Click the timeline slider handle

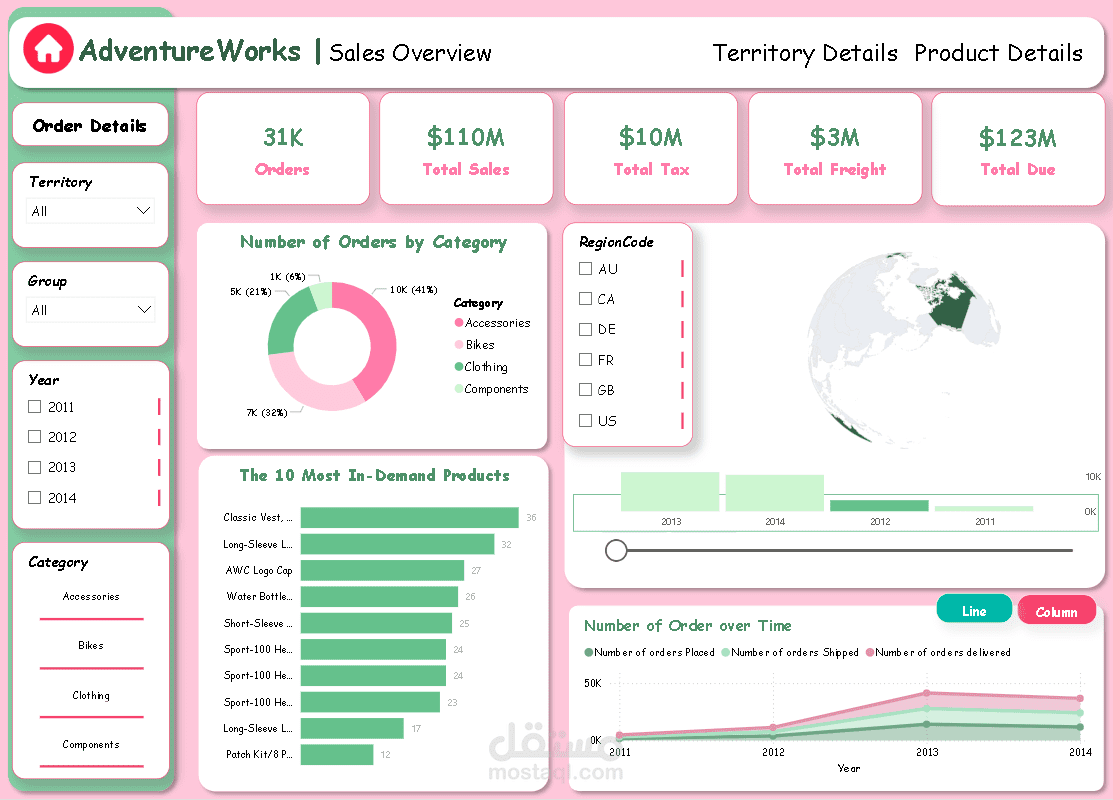616,550
